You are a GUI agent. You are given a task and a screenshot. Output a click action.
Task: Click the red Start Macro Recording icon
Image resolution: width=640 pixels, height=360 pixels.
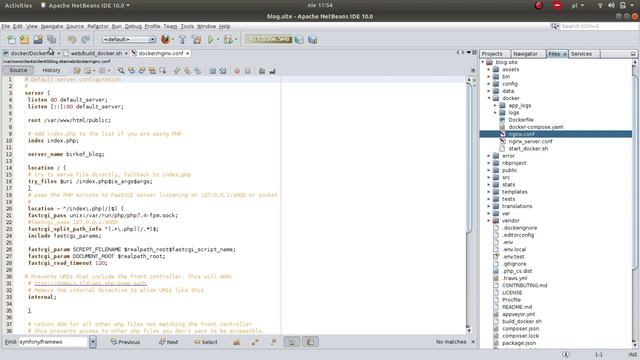pos(237,71)
